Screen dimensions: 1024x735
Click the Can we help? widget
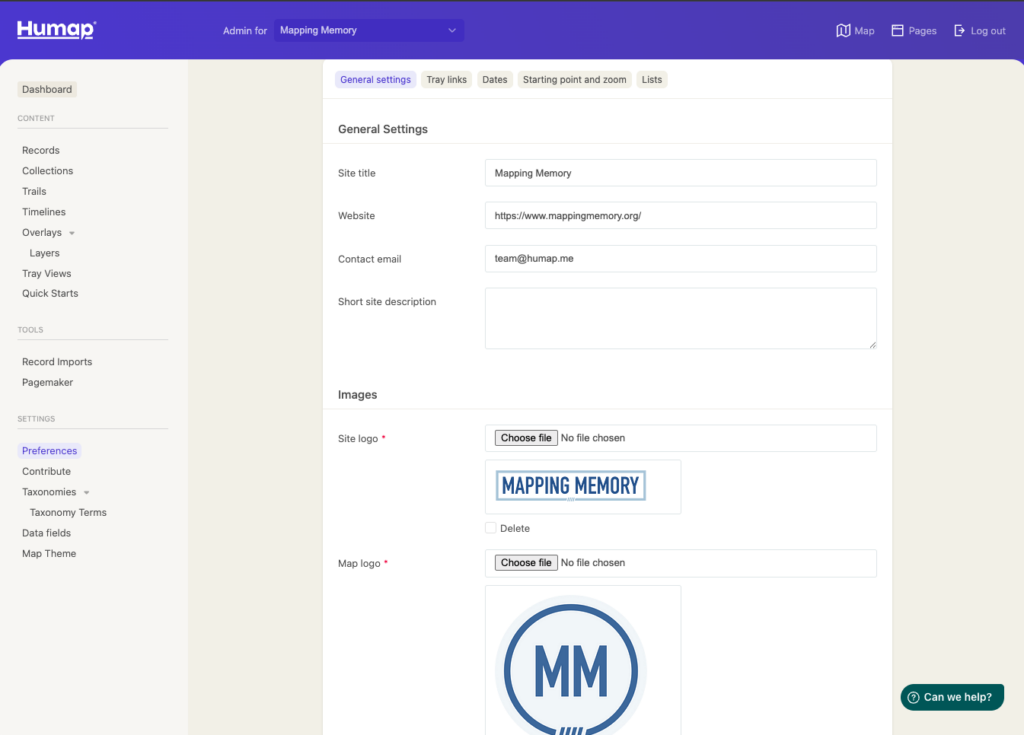(952, 697)
